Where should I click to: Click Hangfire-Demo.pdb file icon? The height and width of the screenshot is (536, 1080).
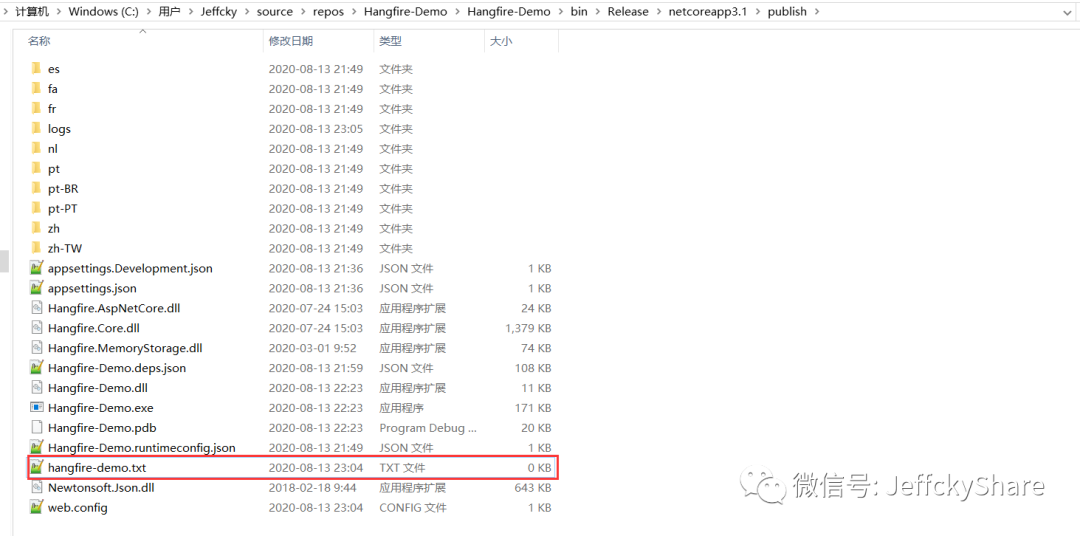(x=37, y=428)
